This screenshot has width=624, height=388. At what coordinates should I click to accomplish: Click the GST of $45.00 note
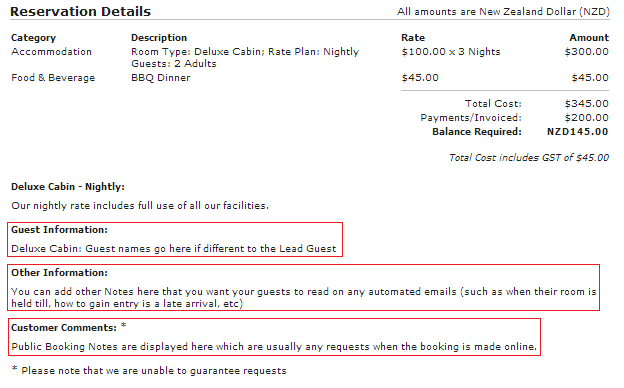[529, 158]
